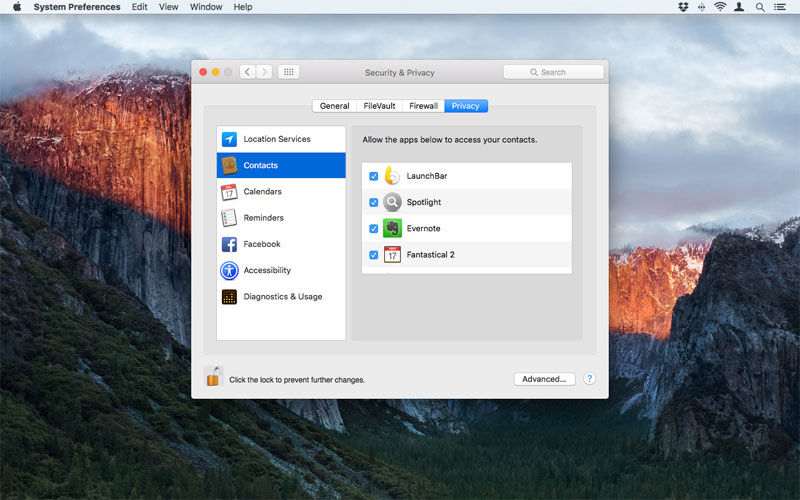
Task: Choose the Reminders privacy category
Action: tap(281, 218)
